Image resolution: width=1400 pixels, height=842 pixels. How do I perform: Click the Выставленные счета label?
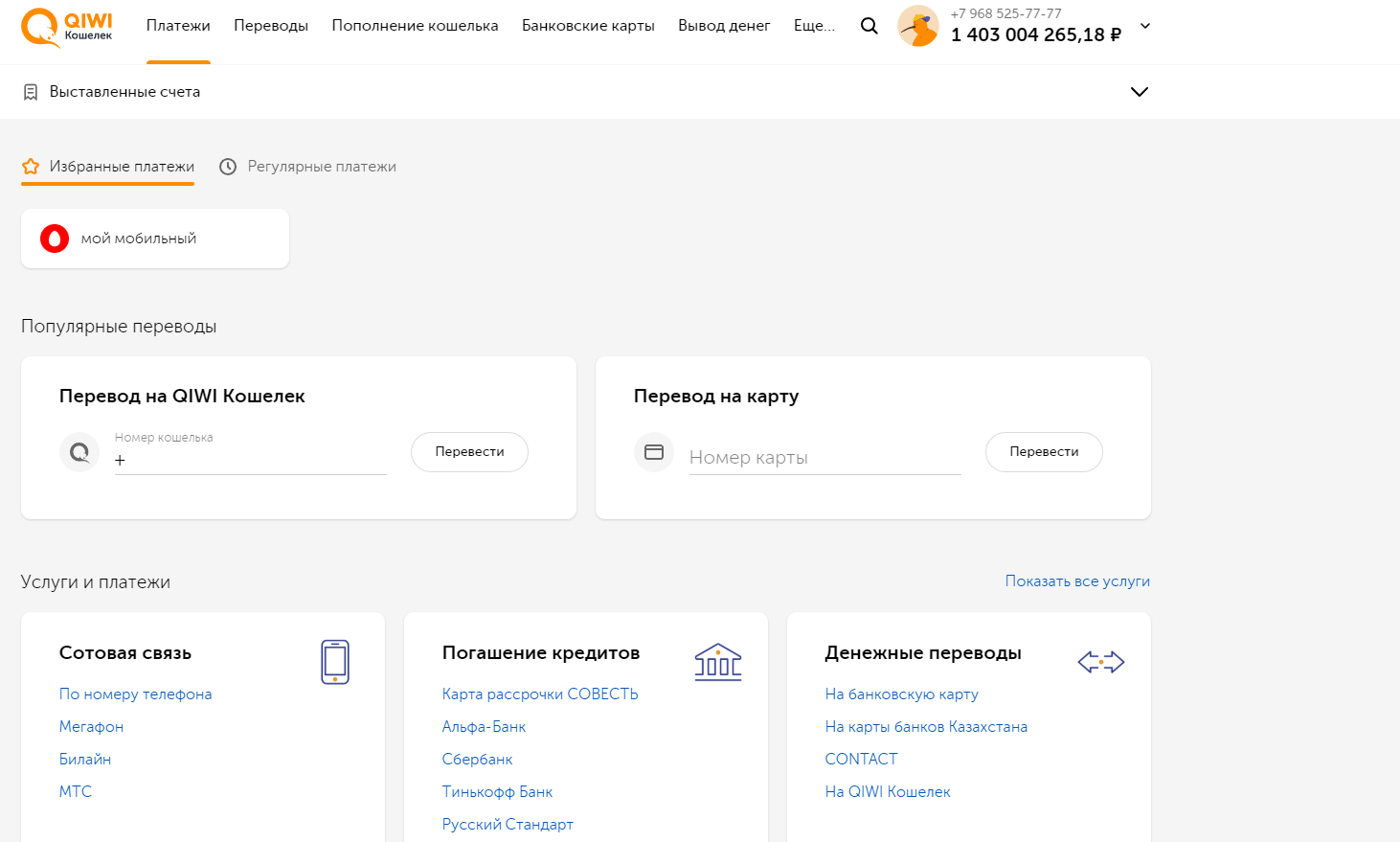click(x=125, y=92)
